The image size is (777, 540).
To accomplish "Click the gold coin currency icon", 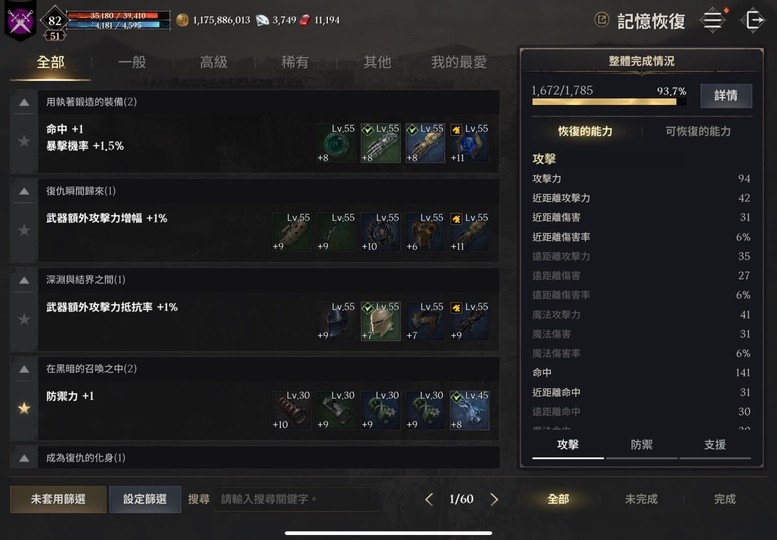I will point(182,20).
